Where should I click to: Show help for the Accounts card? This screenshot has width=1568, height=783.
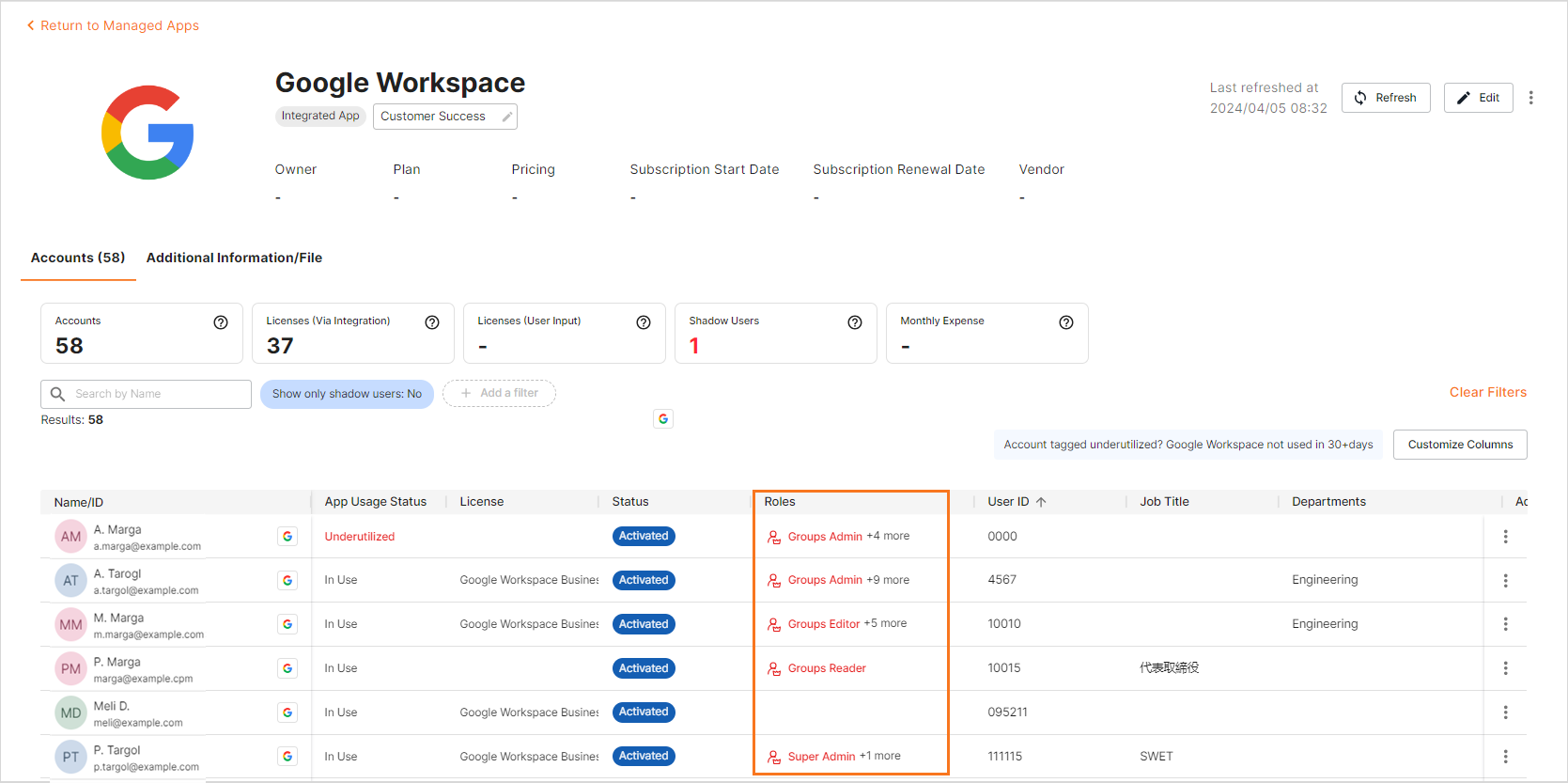pyautogui.click(x=221, y=322)
